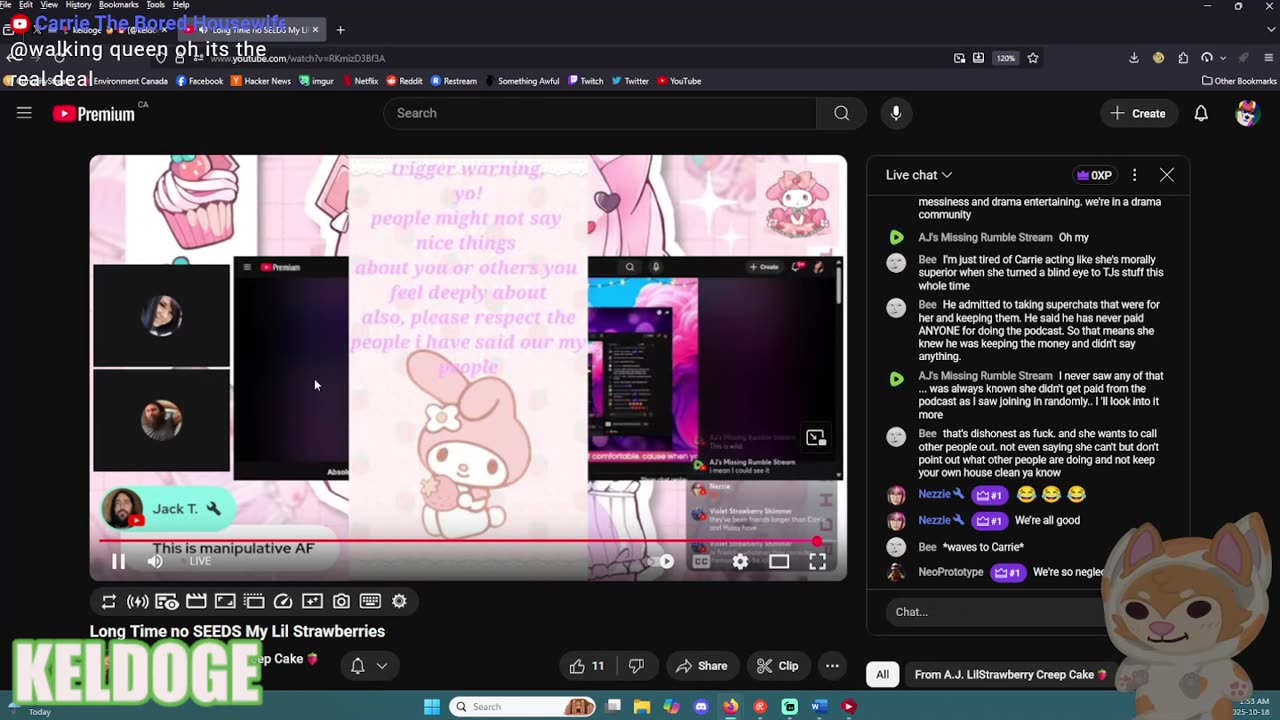Screen dimensions: 1280x720
Task: Toggle closed captions on the player
Action: (x=701, y=562)
